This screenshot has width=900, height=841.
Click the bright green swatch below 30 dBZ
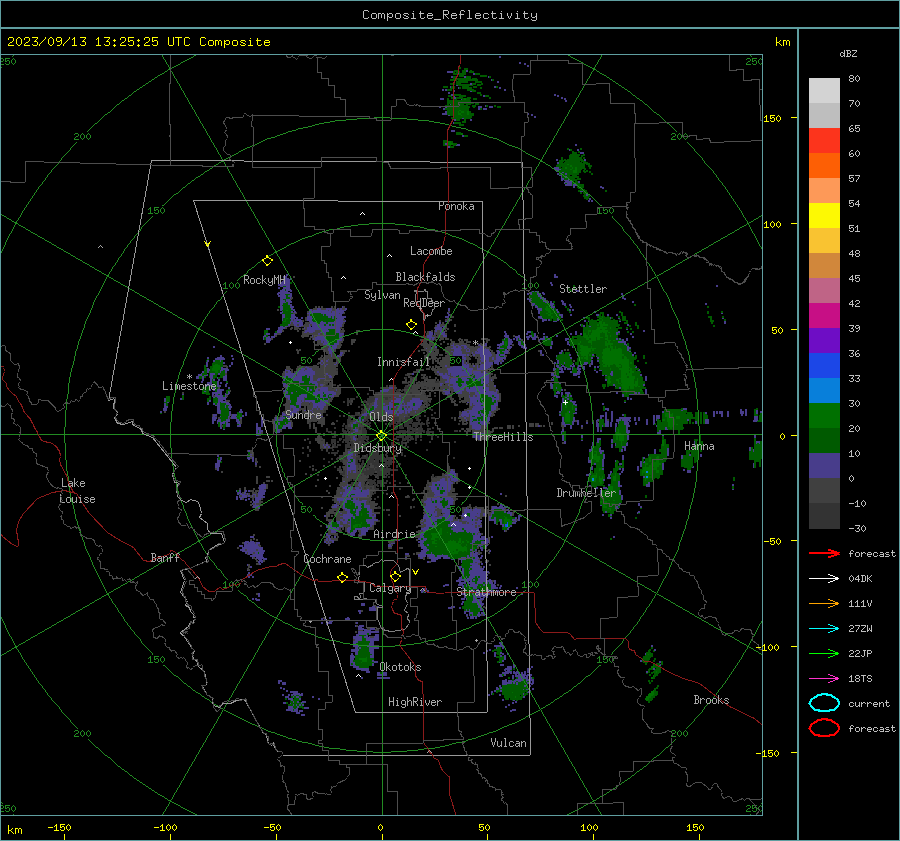[824, 415]
